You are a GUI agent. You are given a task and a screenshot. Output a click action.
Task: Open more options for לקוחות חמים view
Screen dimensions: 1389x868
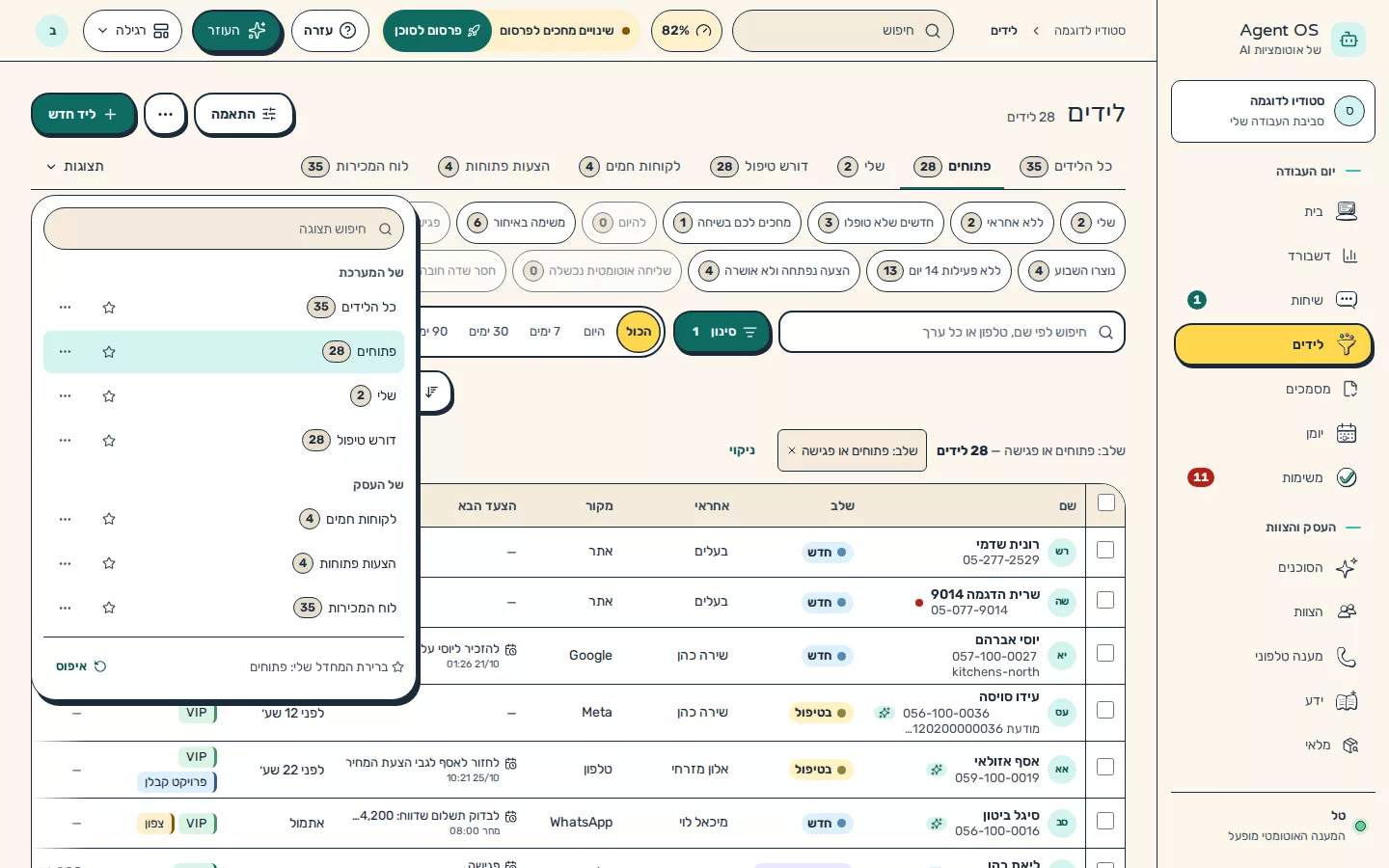coord(65,519)
